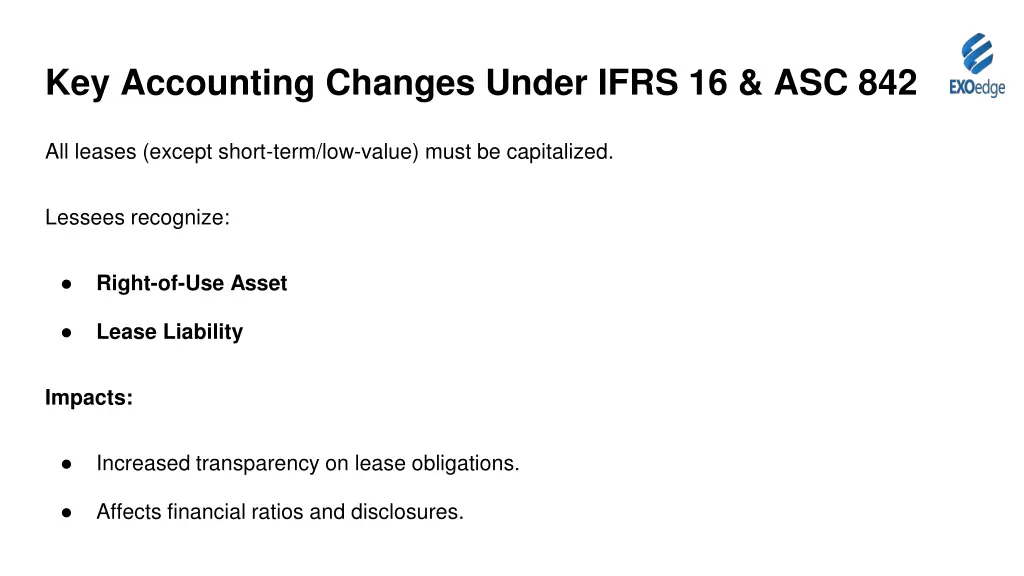Click the bullet before 'Increased transparency'
Viewport: 1024px width, 576px height.
point(66,464)
